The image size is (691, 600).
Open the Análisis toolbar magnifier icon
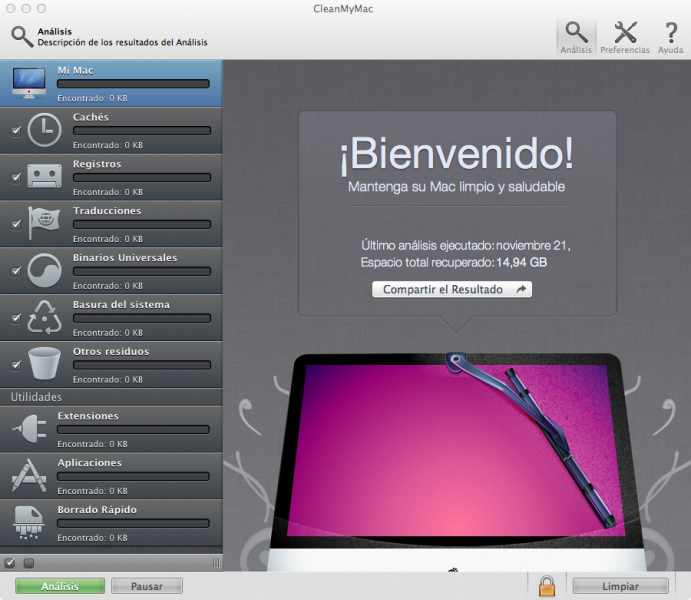pos(576,32)
